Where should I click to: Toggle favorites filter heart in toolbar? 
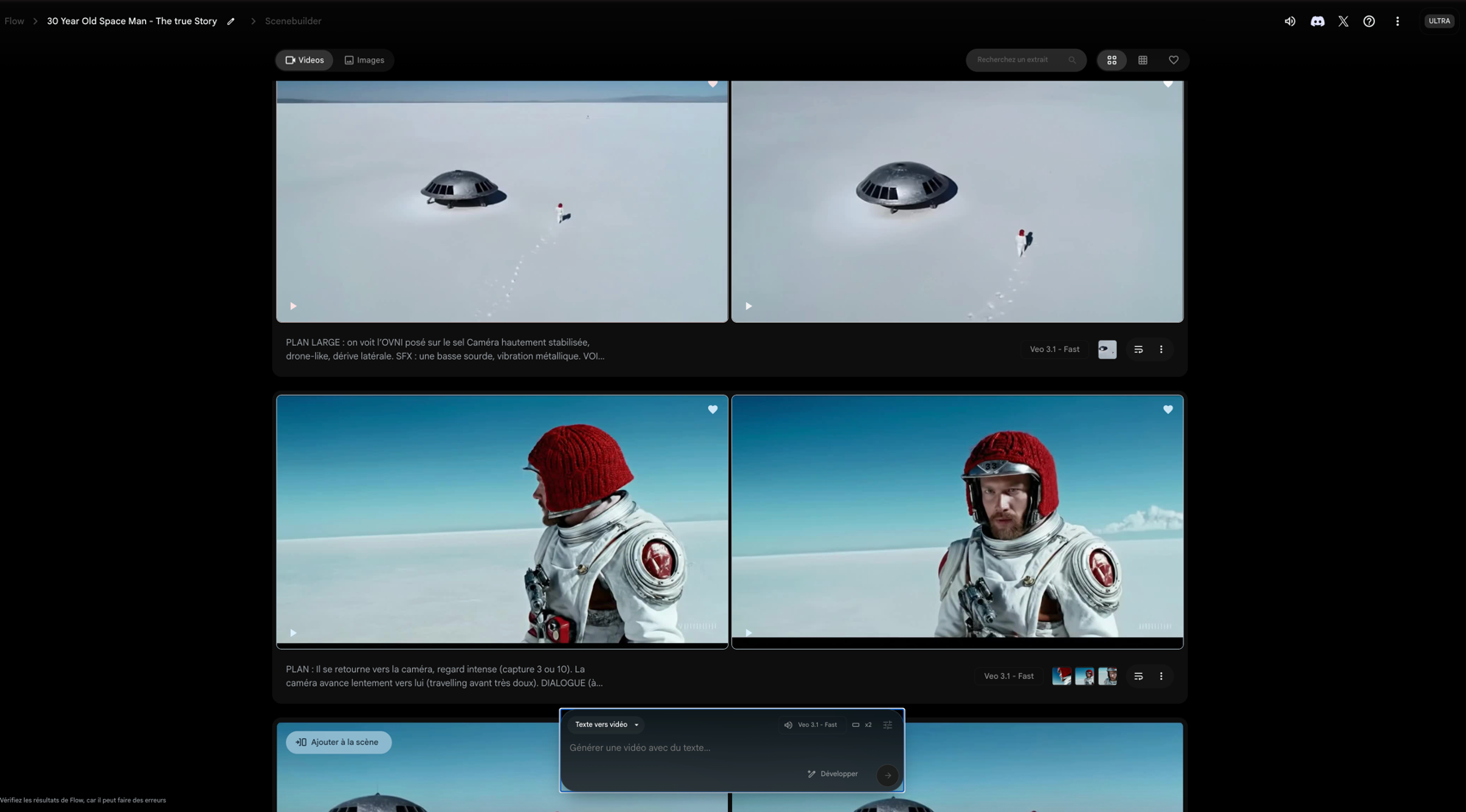(x=1173, y=60)
